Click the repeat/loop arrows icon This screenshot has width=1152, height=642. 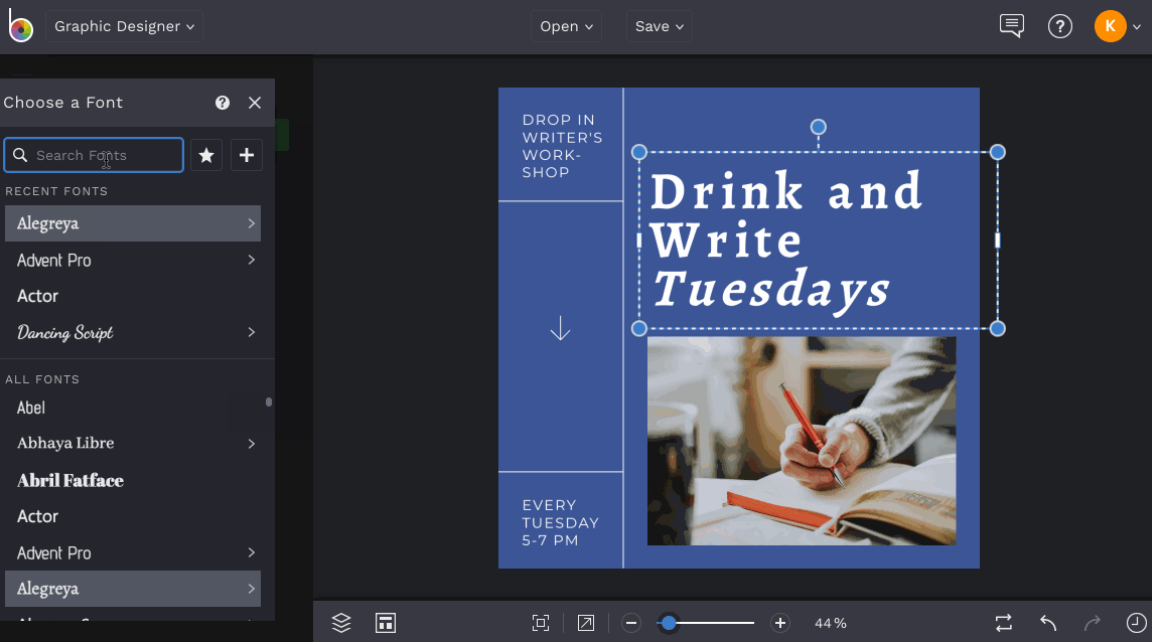point(1004,623)
